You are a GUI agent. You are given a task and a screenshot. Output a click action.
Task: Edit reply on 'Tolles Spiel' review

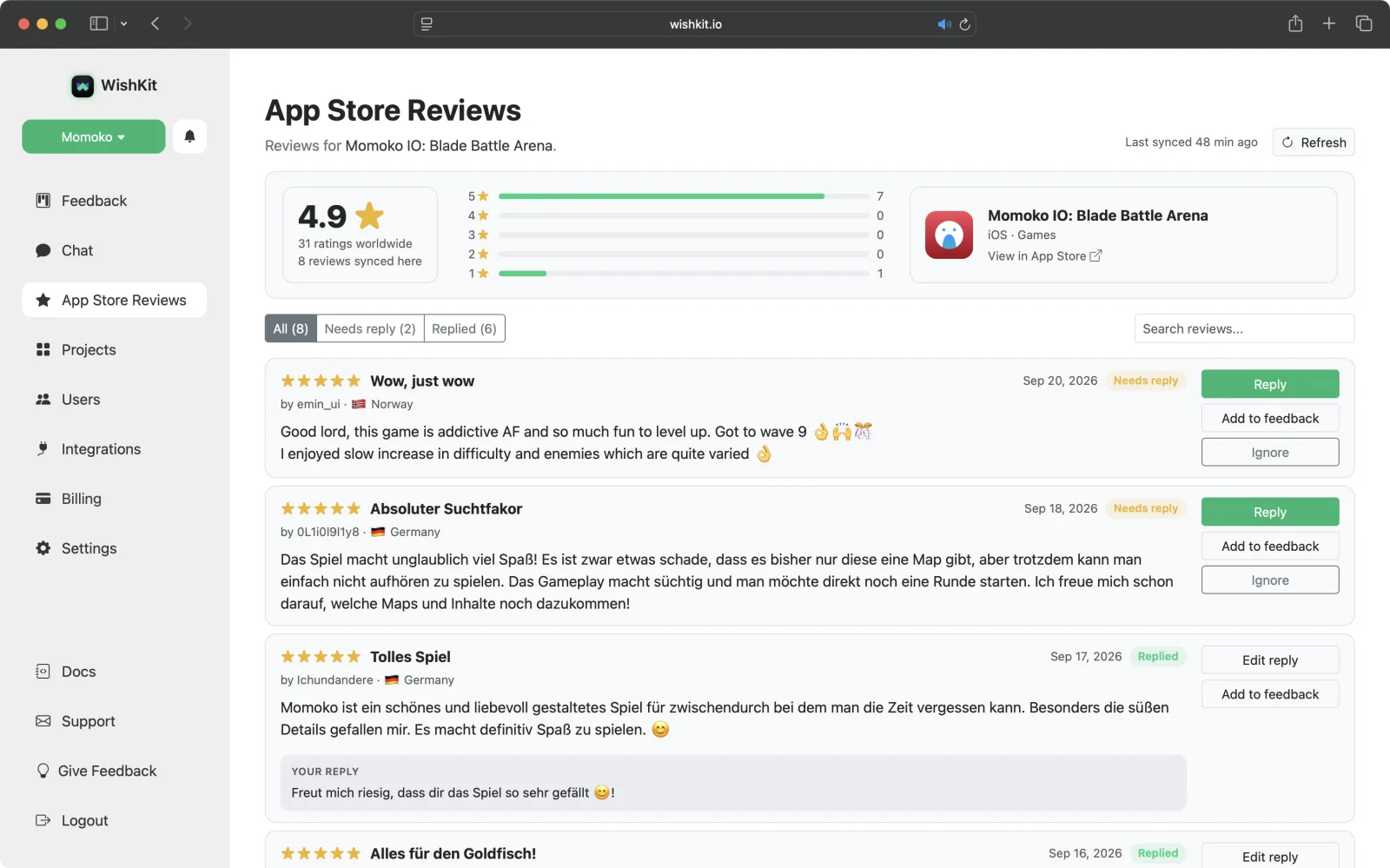click(x=1270, y=659)
